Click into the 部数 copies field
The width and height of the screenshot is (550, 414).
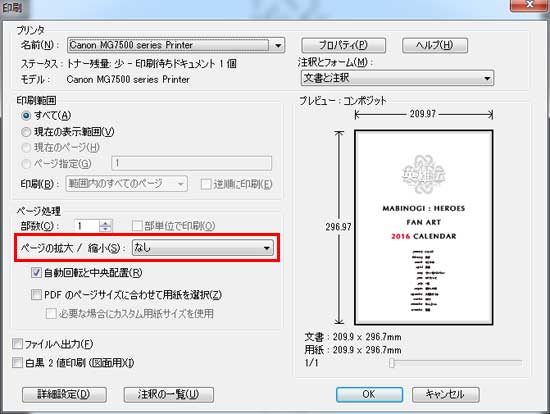coord(87,226)
